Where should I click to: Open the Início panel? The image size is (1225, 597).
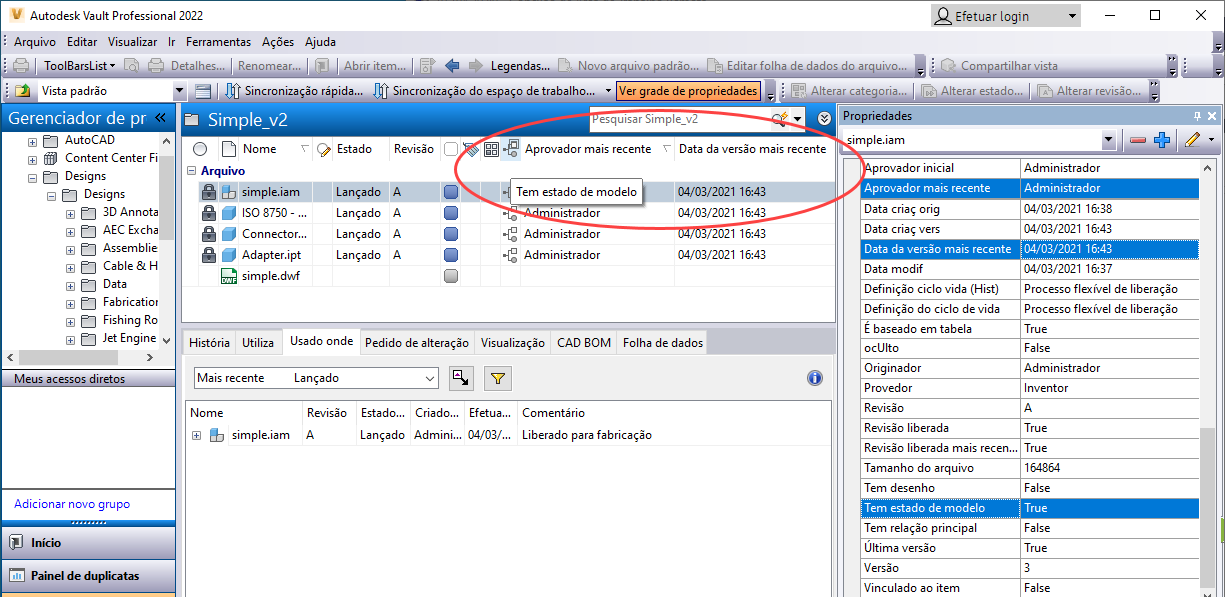[88, 543]
